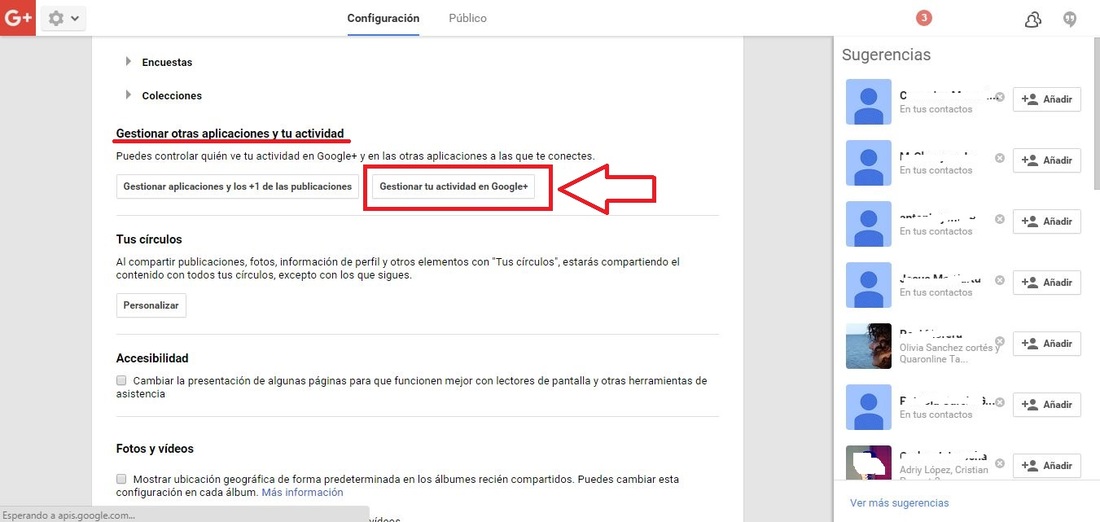Dismiss the second suggested contact
The width and height of the screenshot is (1100, 522).
1000,158
